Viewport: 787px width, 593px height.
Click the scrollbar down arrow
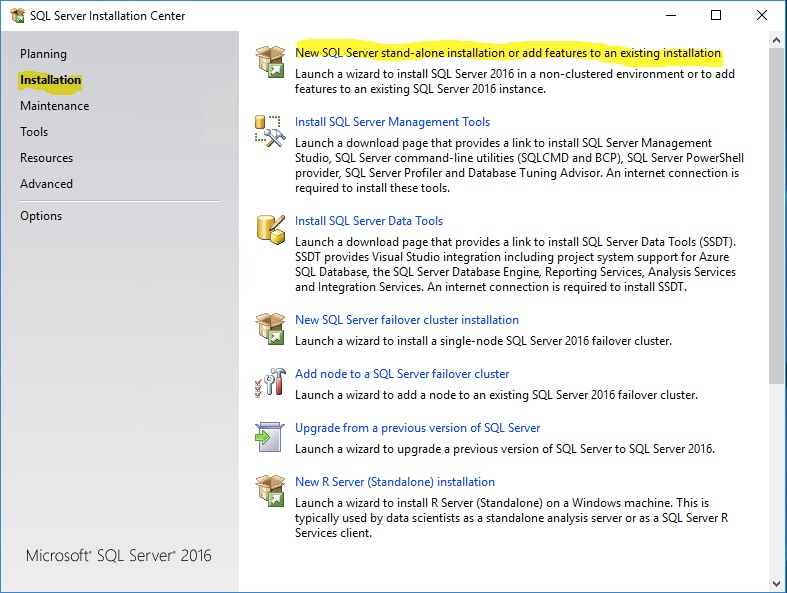[776, 583]
